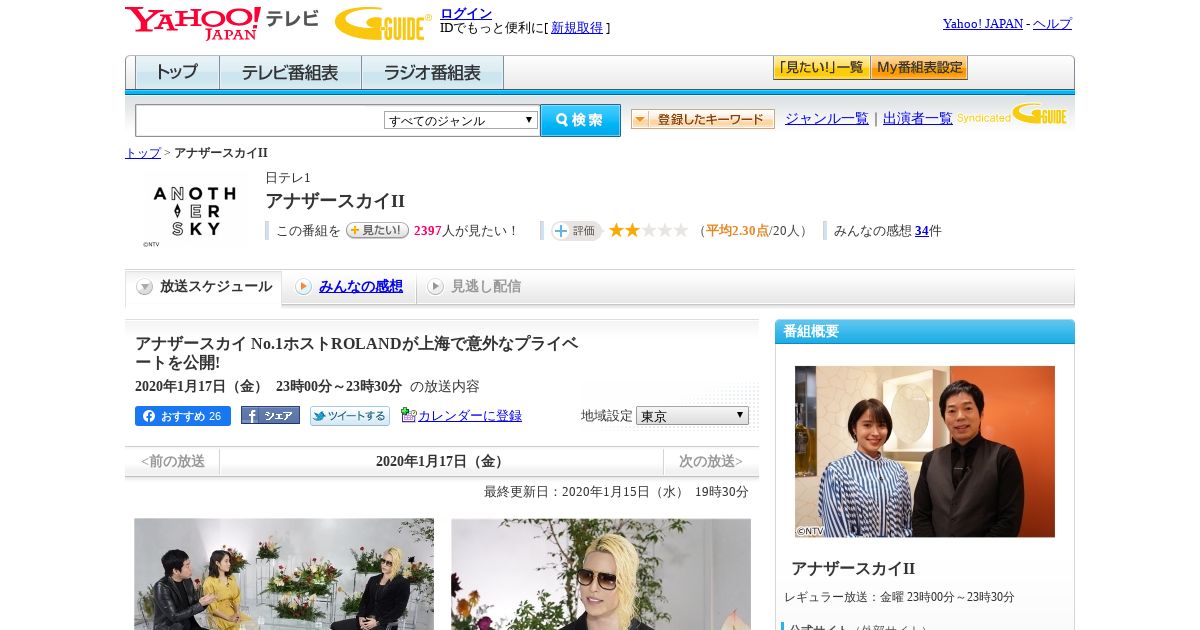Click トップ breadcrumb link
The height and width of the screenshot is (630, 1200).
[142, 153]
